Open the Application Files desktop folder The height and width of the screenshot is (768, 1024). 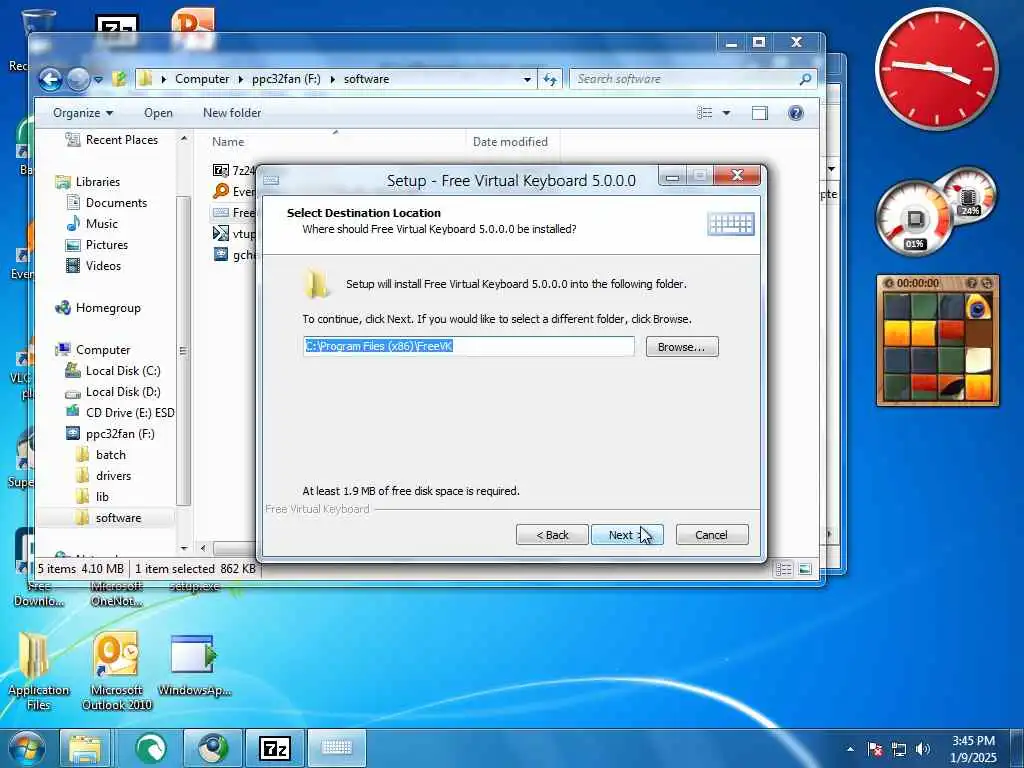(x=38, y=671)
